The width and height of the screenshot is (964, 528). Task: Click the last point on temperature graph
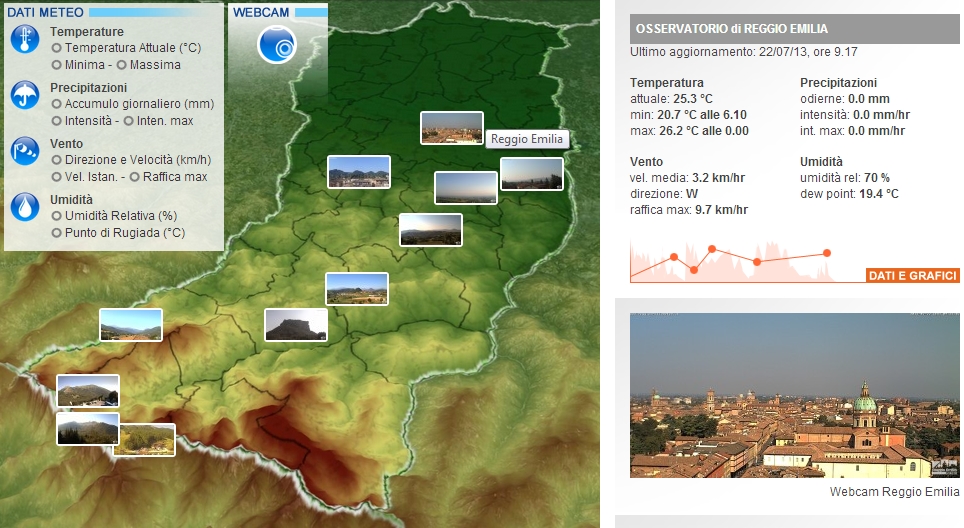pyautogui.click(x=827, y=253)
